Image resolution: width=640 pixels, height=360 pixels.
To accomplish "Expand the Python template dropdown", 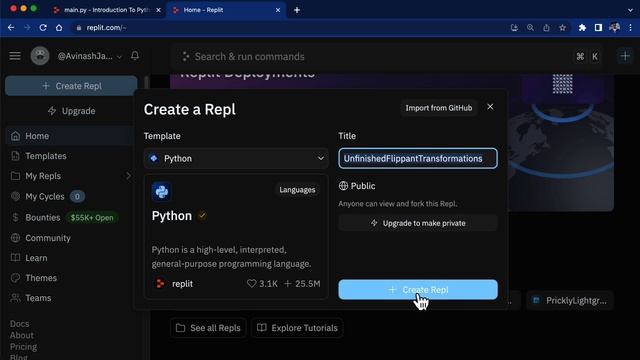I will point(236,158).
